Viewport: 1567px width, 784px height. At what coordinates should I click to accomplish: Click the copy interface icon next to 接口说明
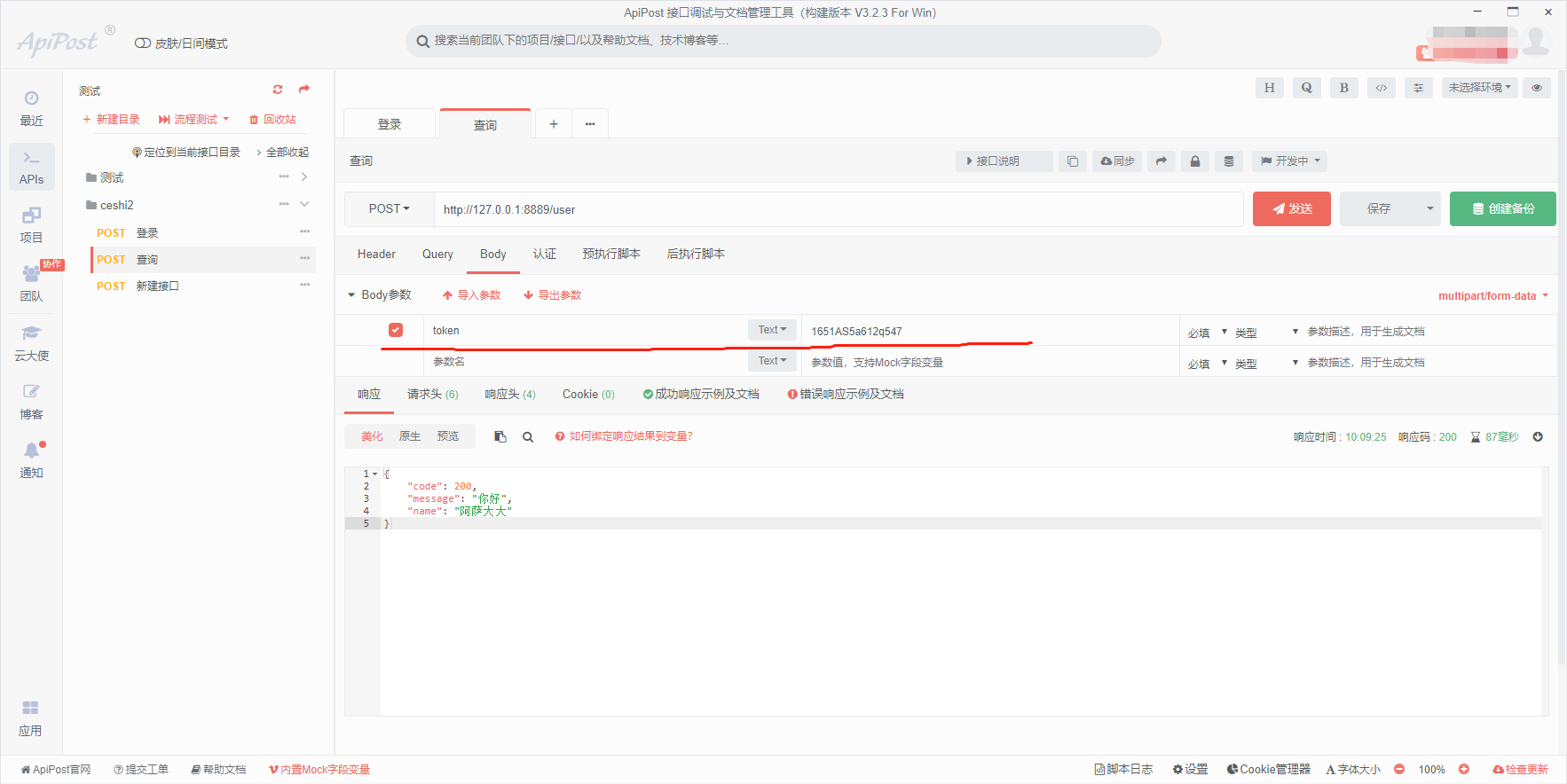point(1073,161)
